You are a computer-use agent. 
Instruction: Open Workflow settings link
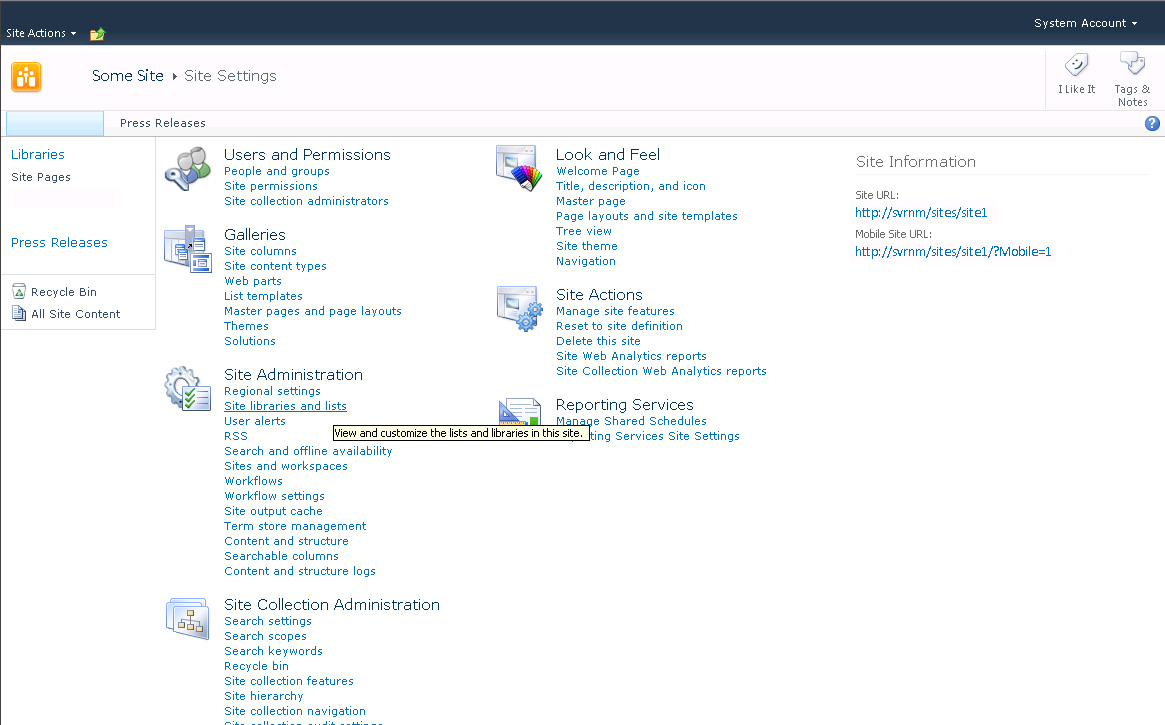point(274,495)
